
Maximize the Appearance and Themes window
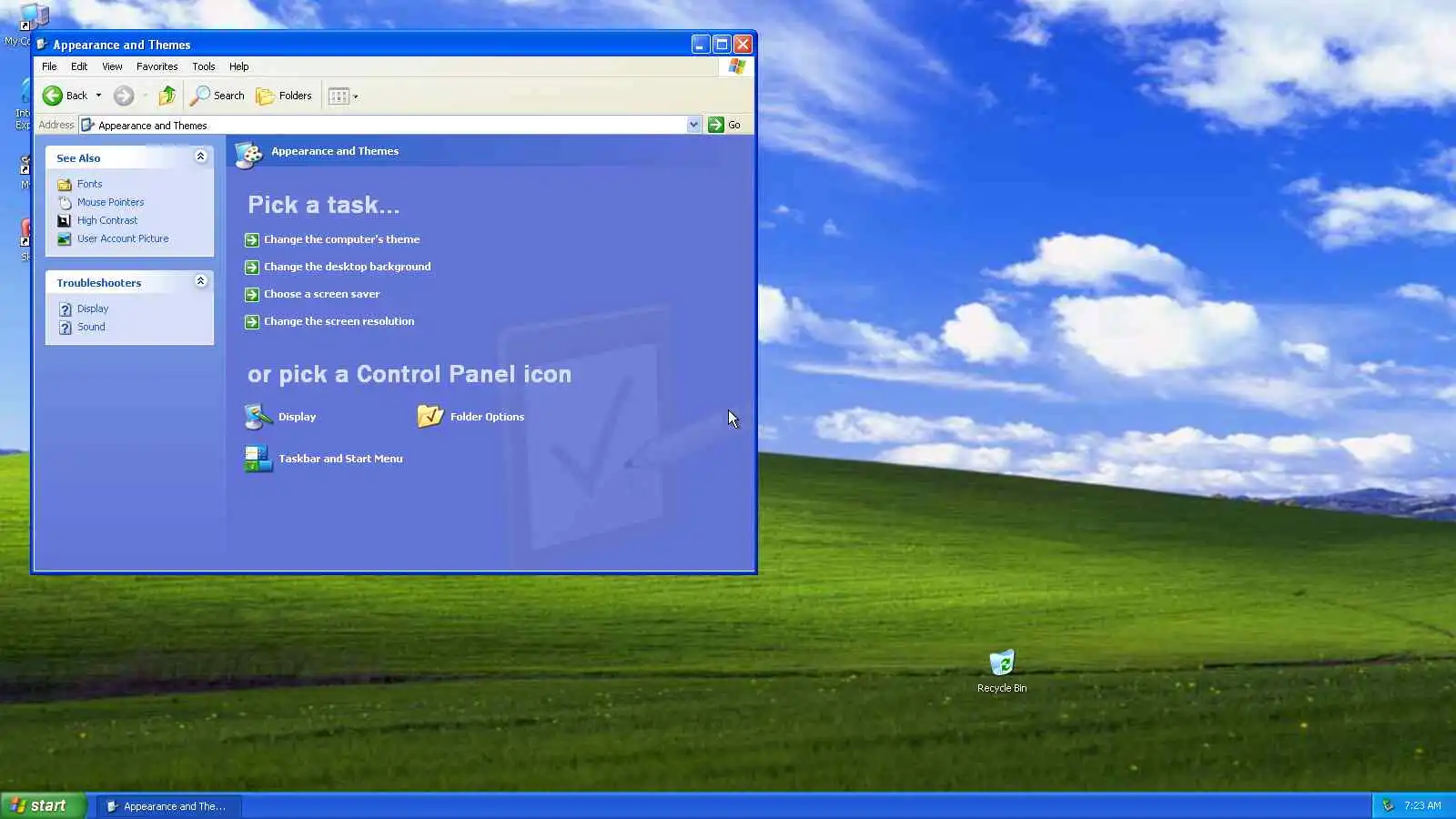click(722, 44)
